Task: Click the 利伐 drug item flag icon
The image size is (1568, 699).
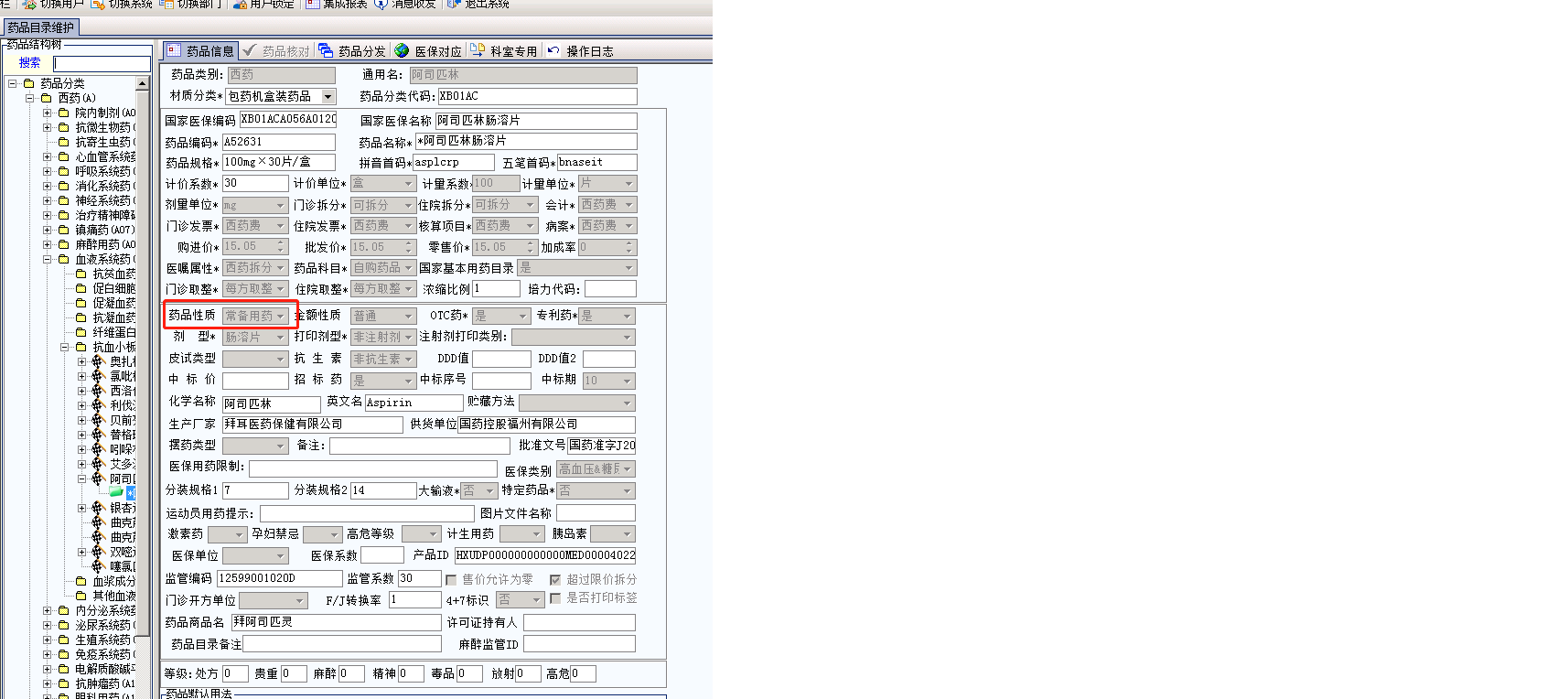Action: click(99, 405)
